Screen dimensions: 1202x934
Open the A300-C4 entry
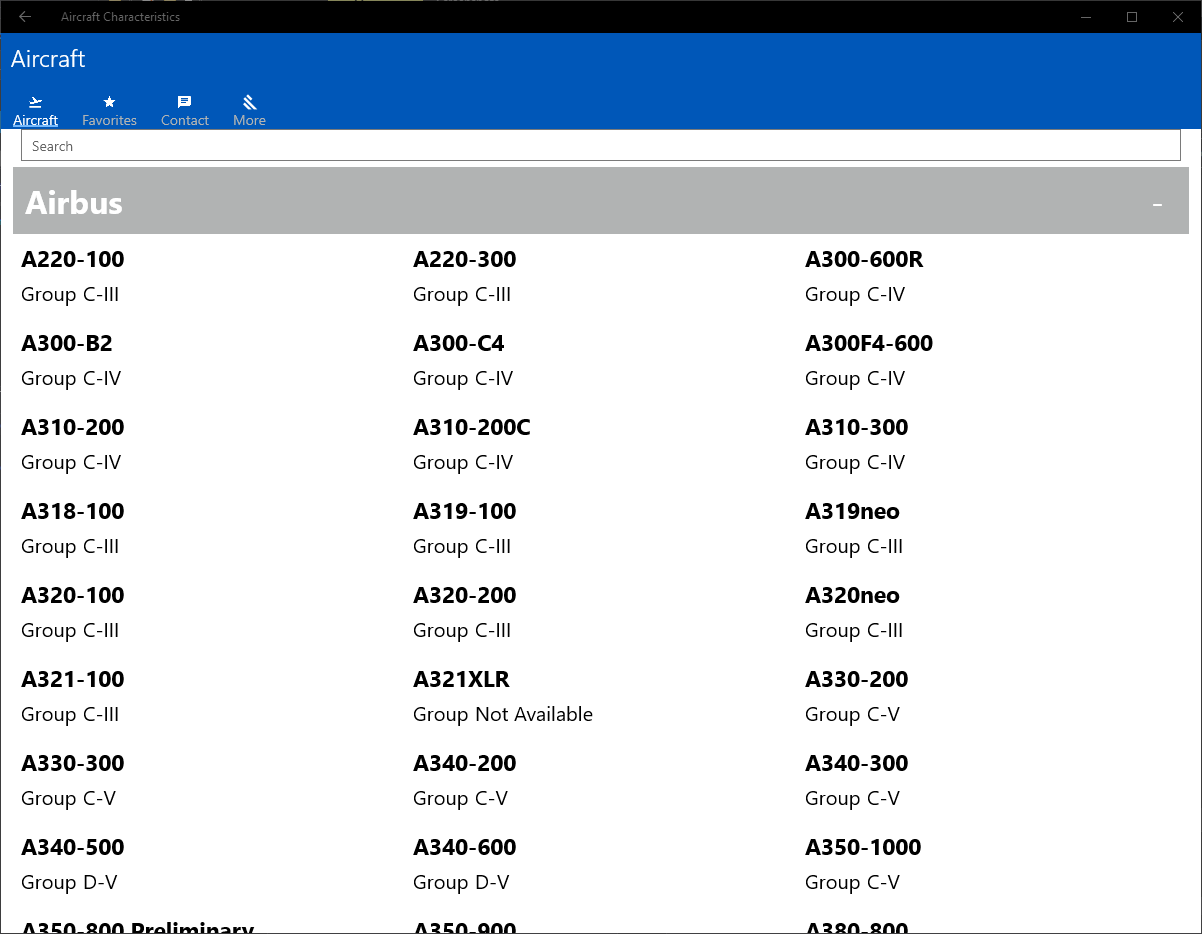coord(459,344)
